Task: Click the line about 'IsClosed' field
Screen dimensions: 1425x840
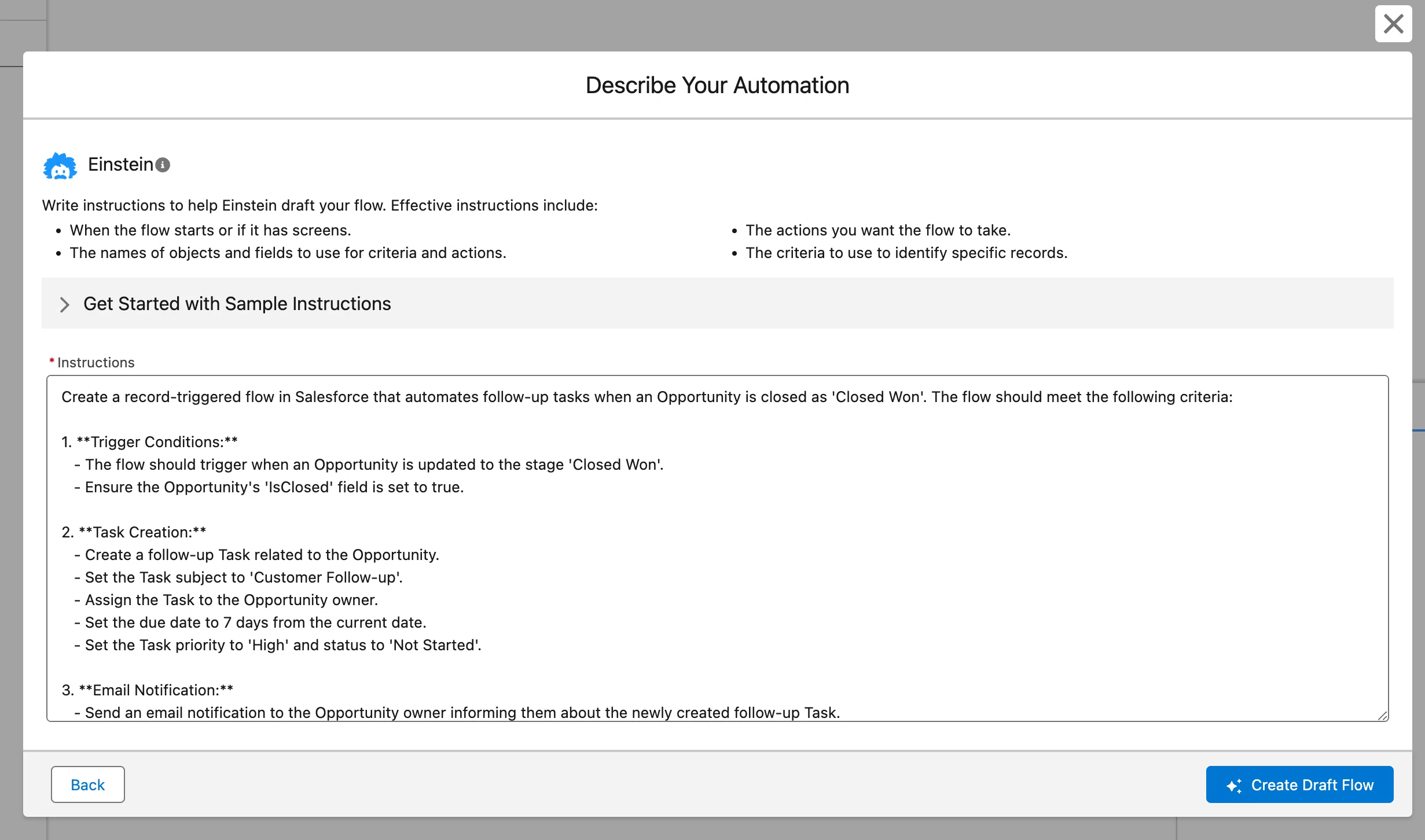Action: pos(269,487)
